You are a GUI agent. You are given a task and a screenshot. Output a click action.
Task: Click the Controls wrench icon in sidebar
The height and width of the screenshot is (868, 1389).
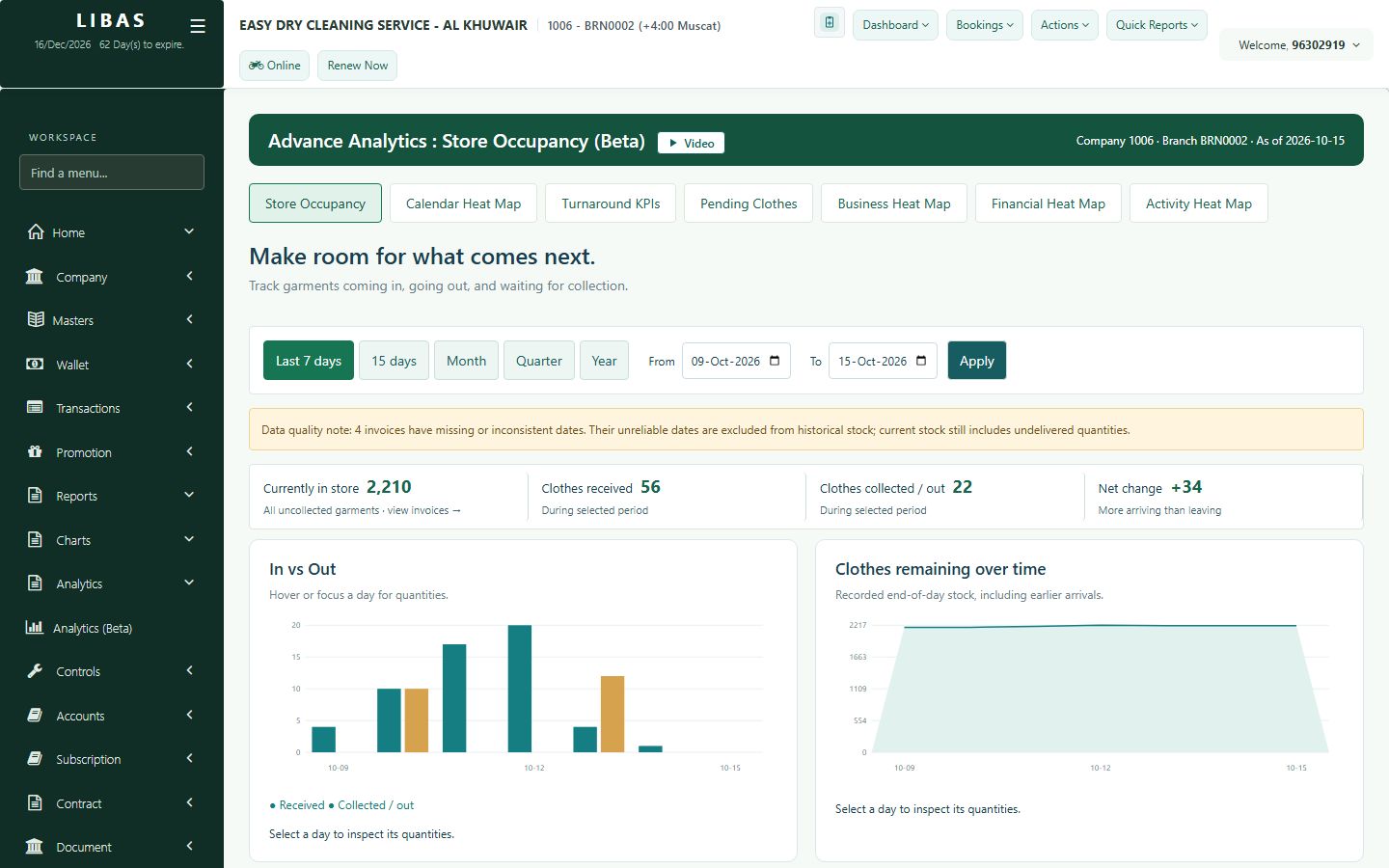click(x=35, y=670)
